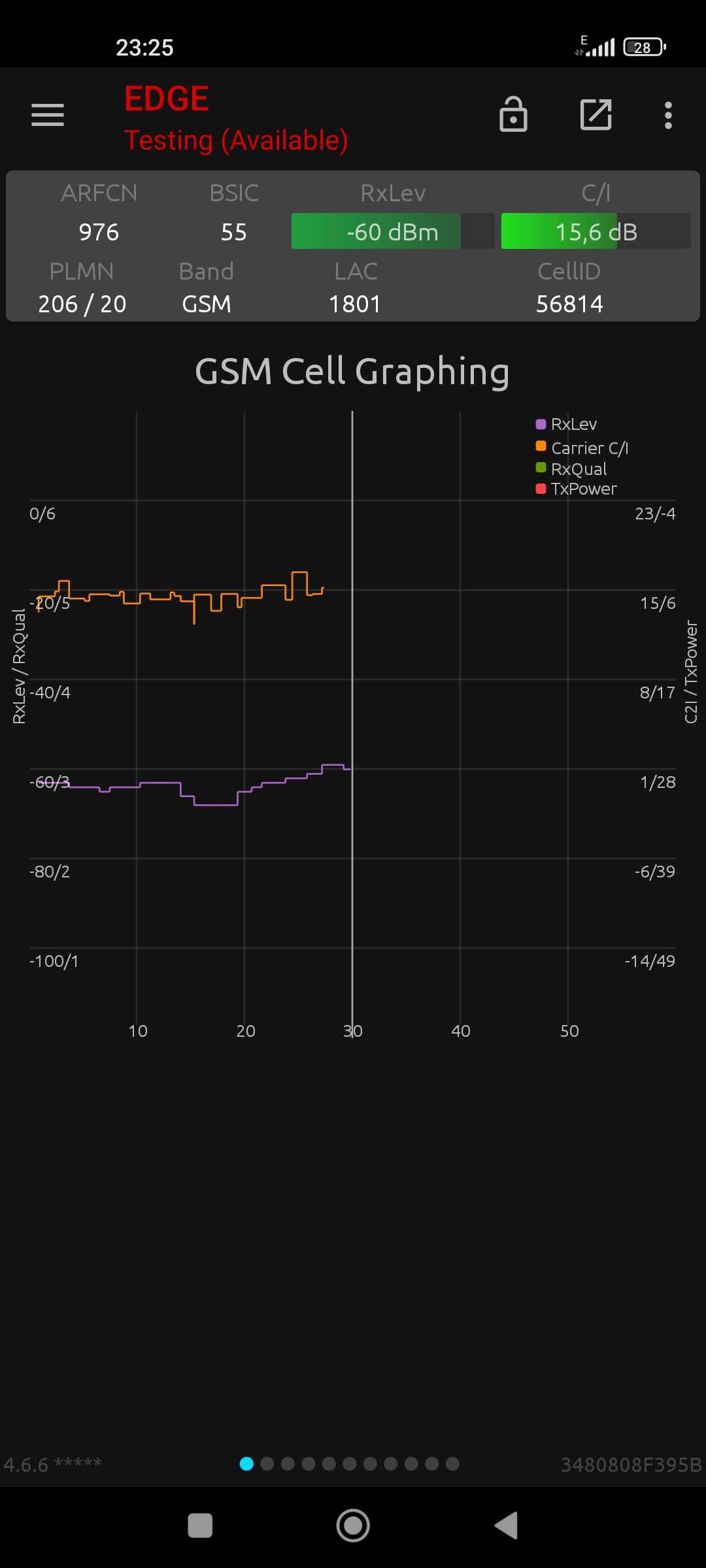Screen dimensions: 706x1568
Task: Tap the EDGE network type title
Action: pos(167,99)
